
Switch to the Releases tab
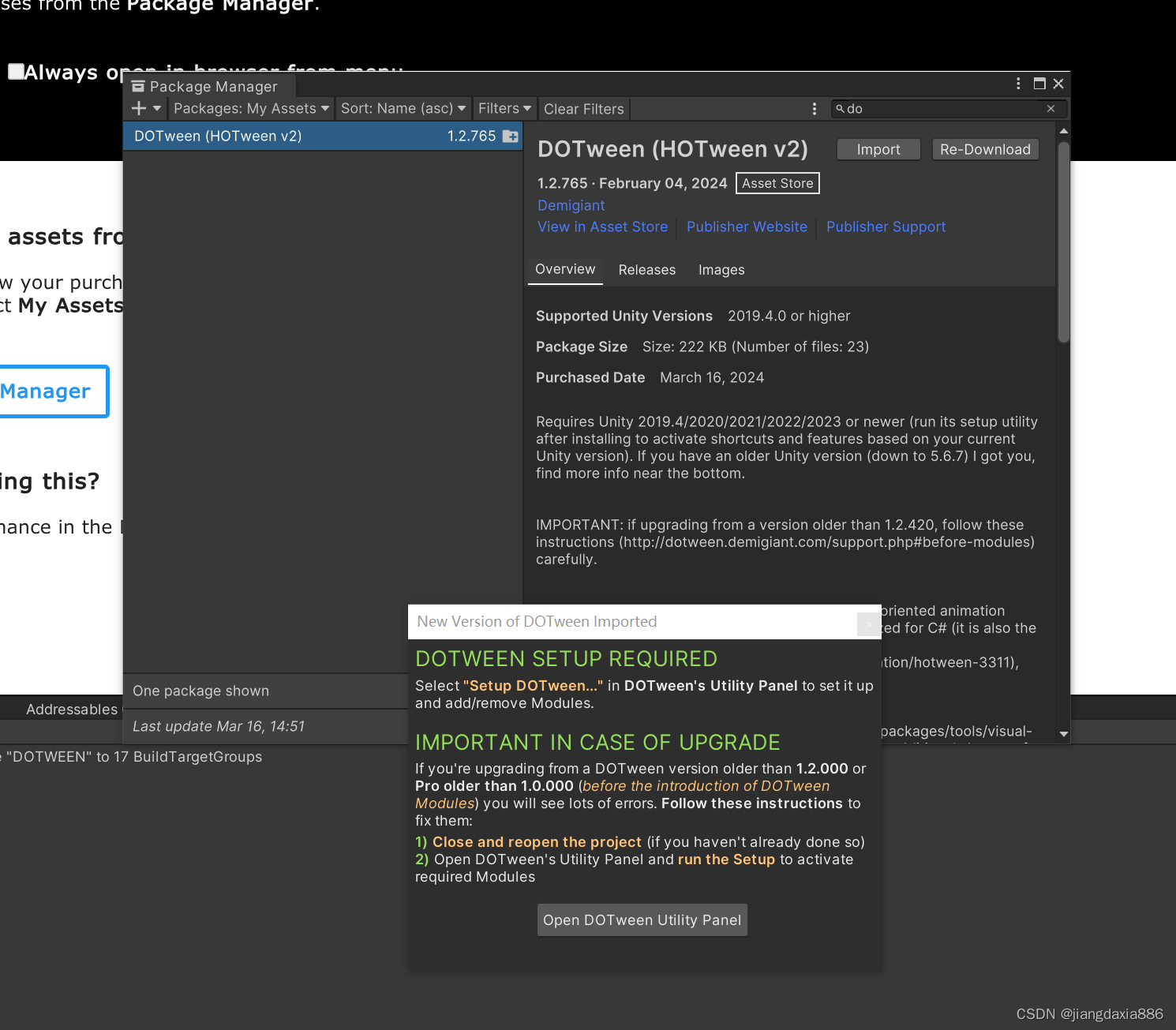click(x=646, y=270)
